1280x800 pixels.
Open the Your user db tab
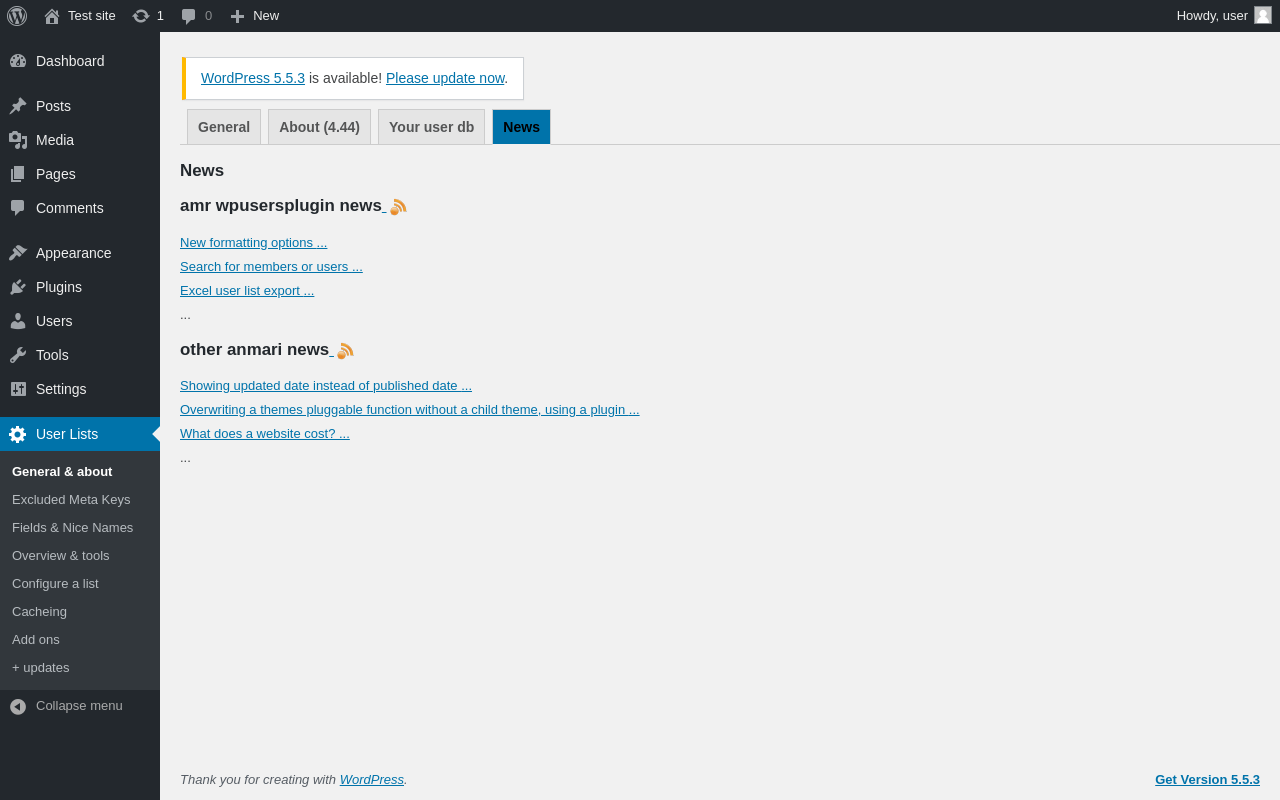431,127
